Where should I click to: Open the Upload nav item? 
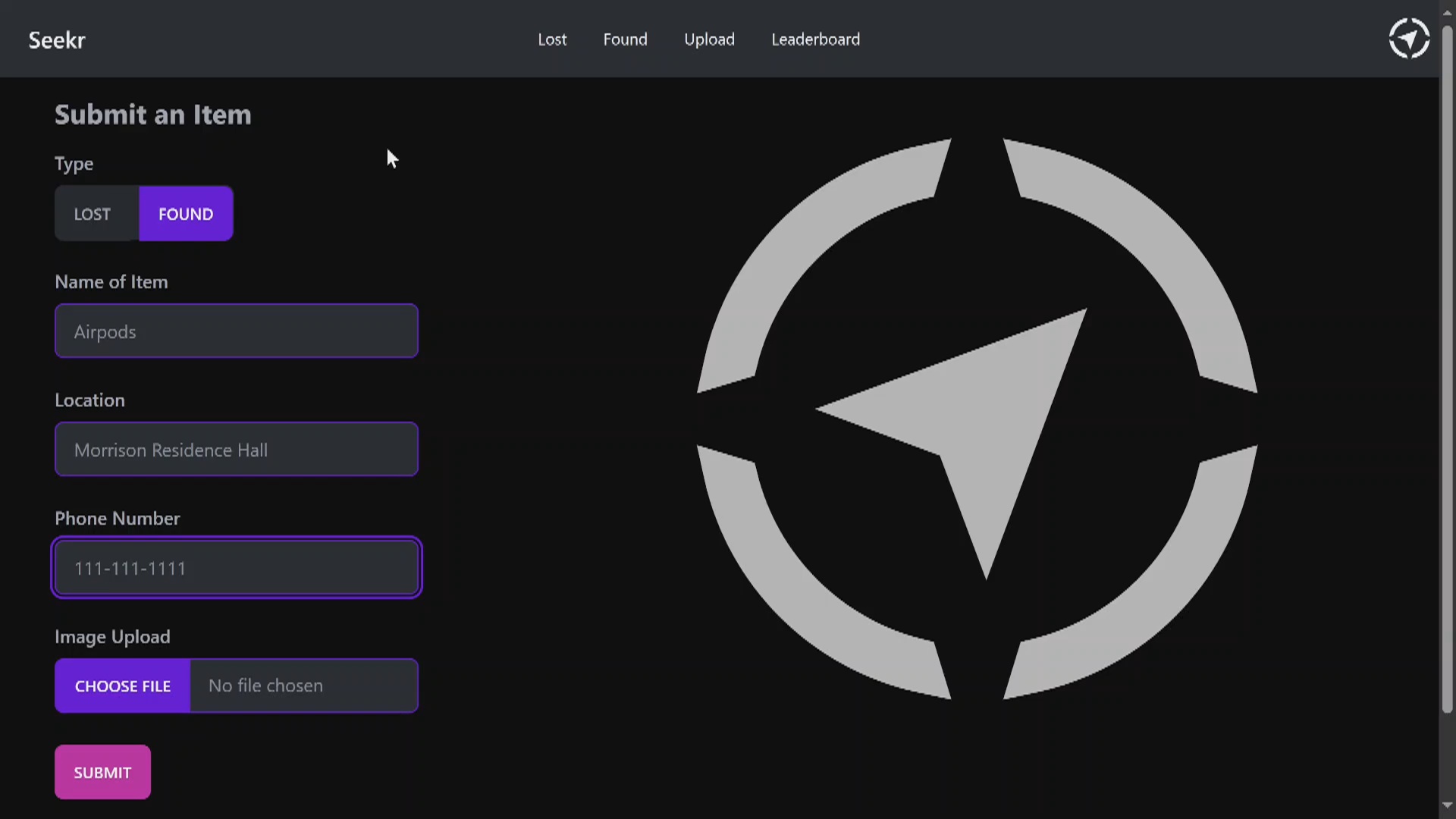click(709, 39)
